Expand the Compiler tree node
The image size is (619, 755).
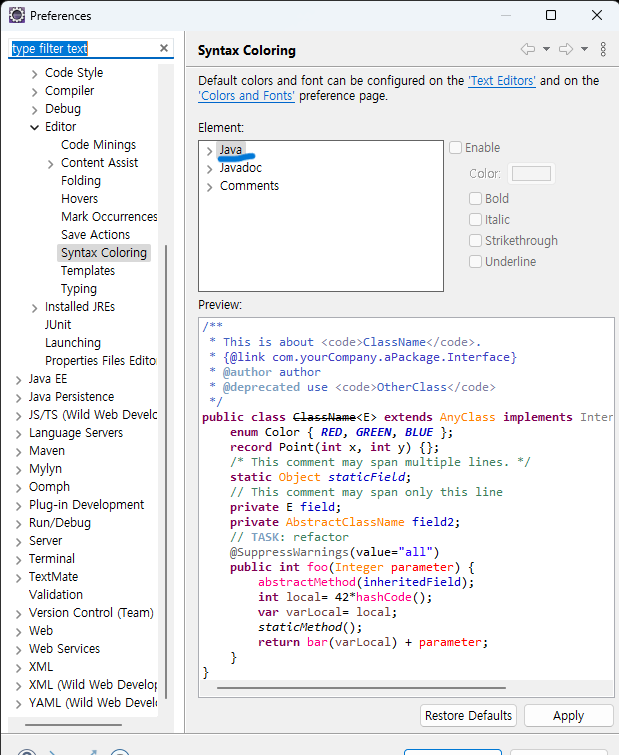pos(34,92)
